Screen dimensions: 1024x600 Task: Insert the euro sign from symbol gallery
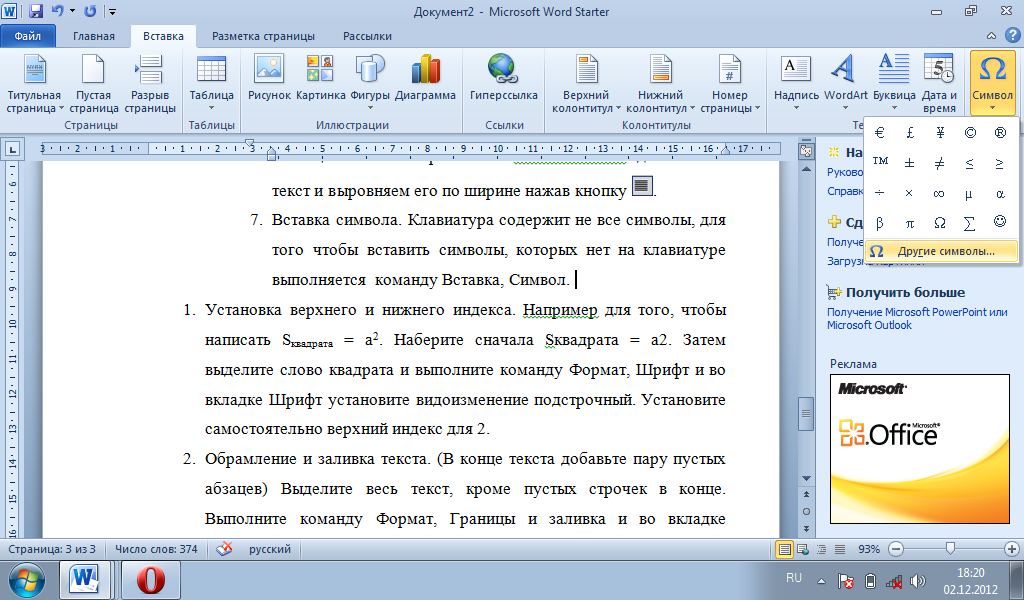[x=879, y=132]
